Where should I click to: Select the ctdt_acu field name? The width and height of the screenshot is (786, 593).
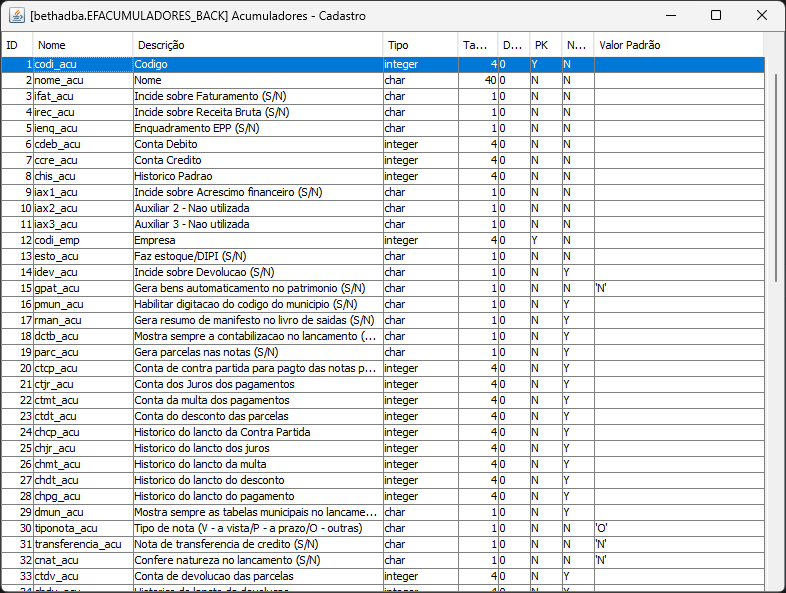[83, 417]
